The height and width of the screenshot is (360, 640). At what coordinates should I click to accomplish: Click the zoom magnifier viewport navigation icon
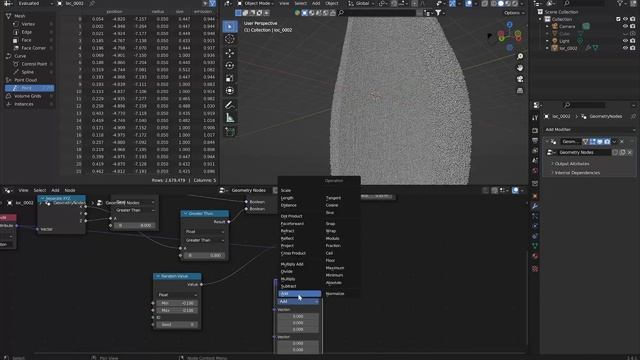pyautogui.click(x=520, y=56)
